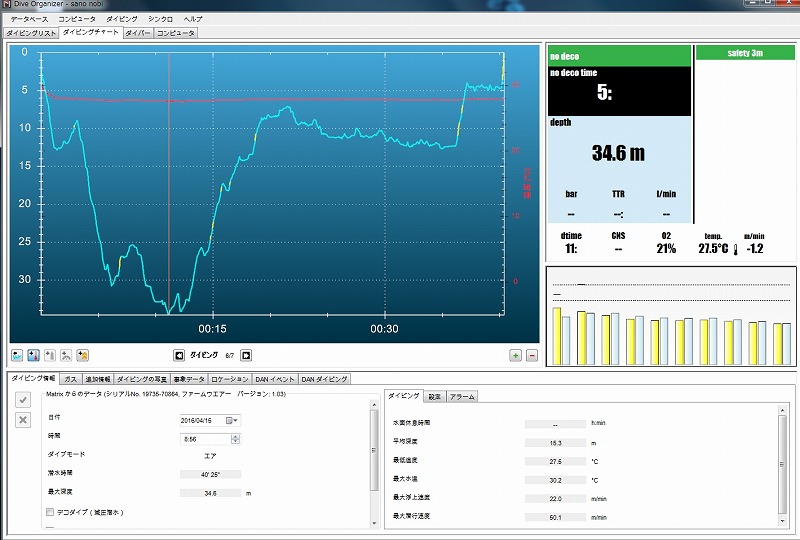Click the first chart toolbar icon below the graph
Viewport: 800px width, 540px height.
(18, 355)
